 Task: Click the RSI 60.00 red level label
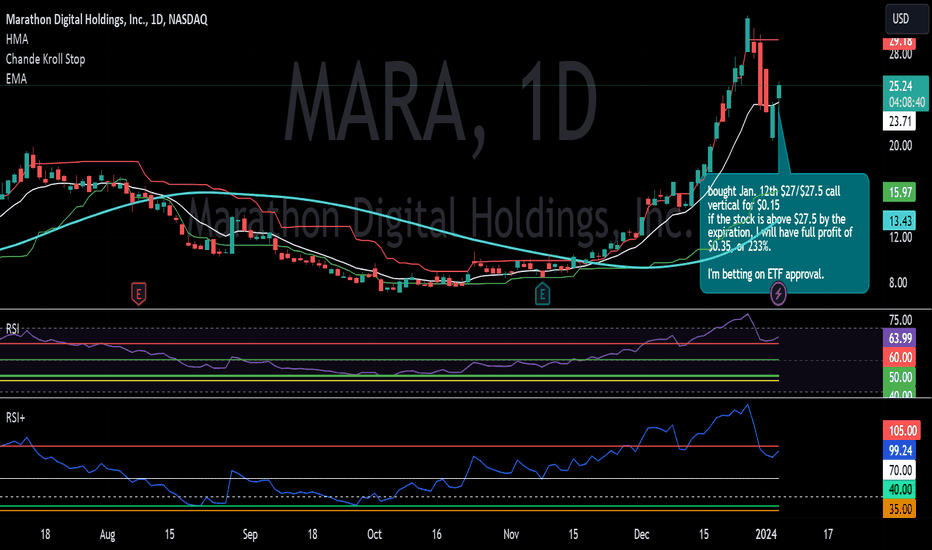click(x=899, y=357)
